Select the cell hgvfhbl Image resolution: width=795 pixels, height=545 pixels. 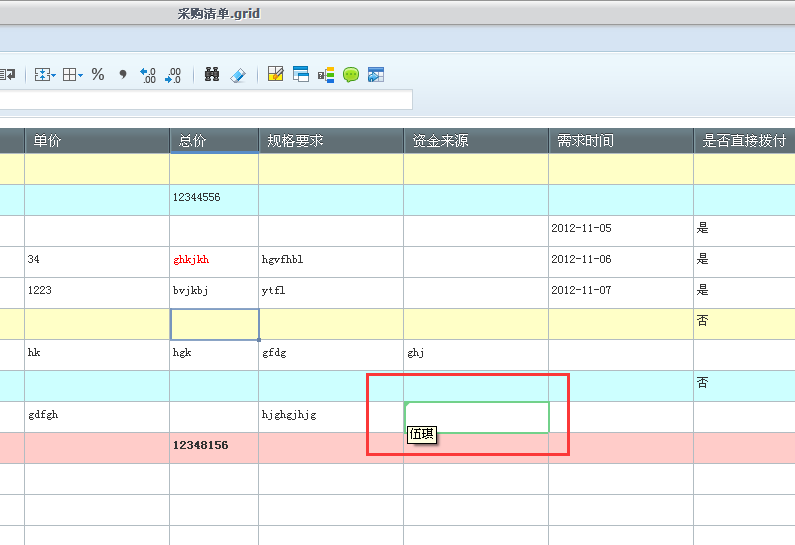[x=331, y=262]
